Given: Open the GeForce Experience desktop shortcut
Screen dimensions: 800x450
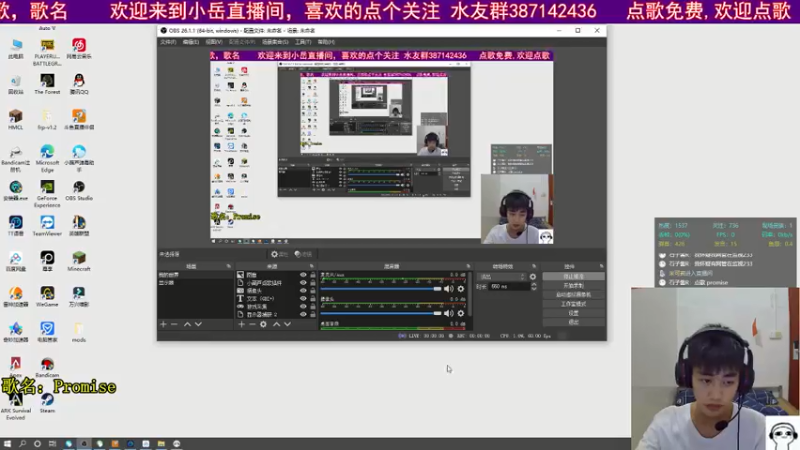Looking at the screenshot, I should 47,194.
